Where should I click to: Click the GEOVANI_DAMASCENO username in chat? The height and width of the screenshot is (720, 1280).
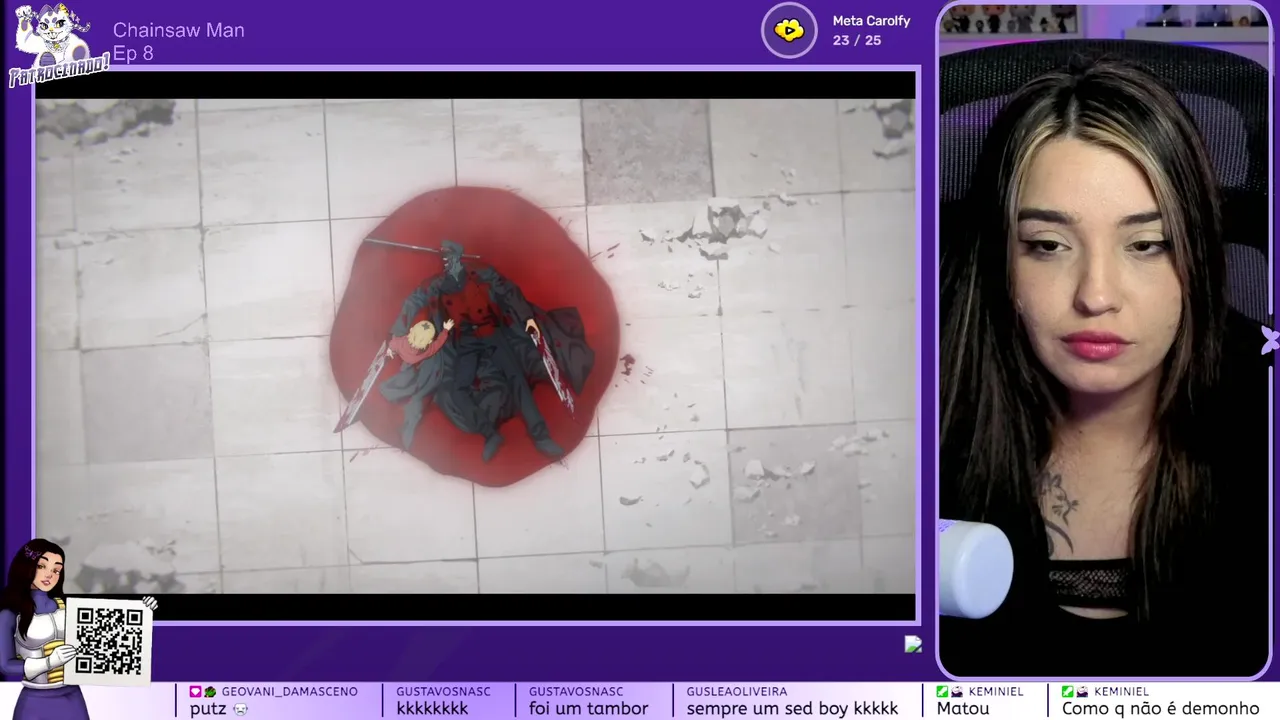click(289, 692)
